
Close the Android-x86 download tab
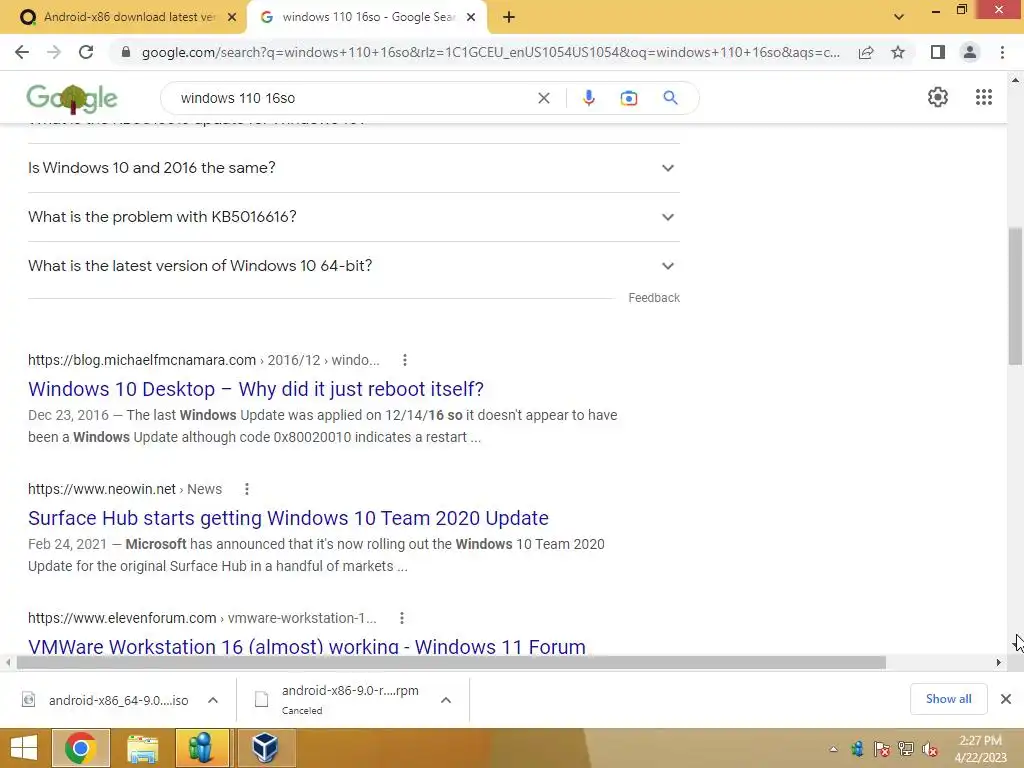pyautogui.click(x=232, y=17)
